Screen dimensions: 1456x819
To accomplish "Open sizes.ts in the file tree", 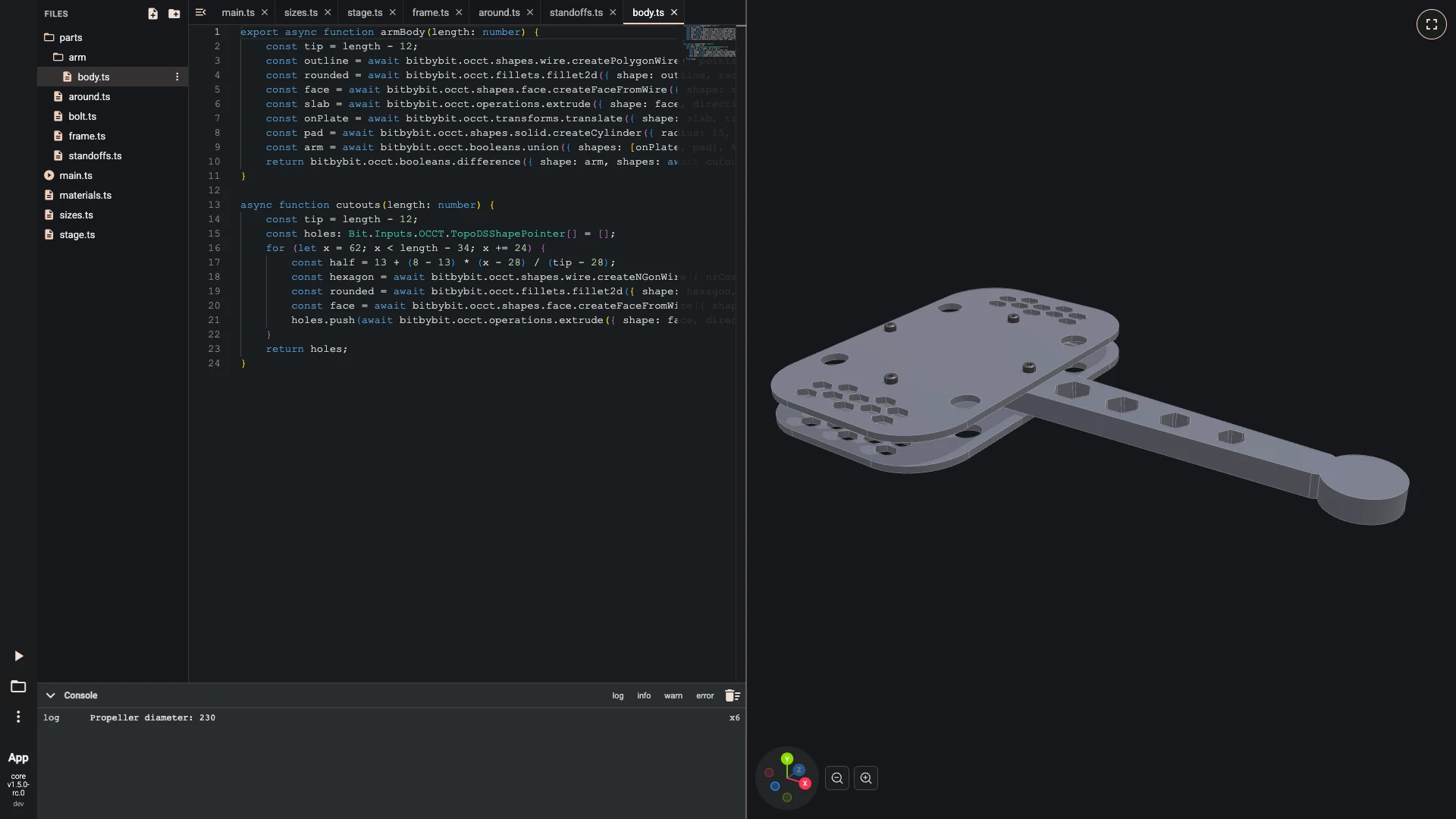I will [x=112, y=215].
